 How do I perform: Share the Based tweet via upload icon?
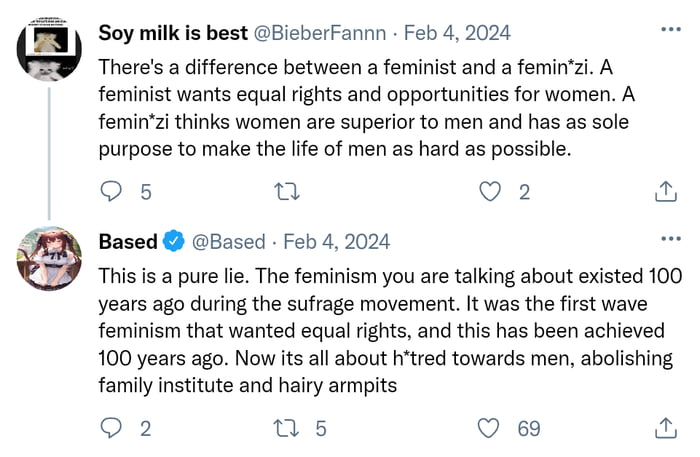[x=666, y=428]
